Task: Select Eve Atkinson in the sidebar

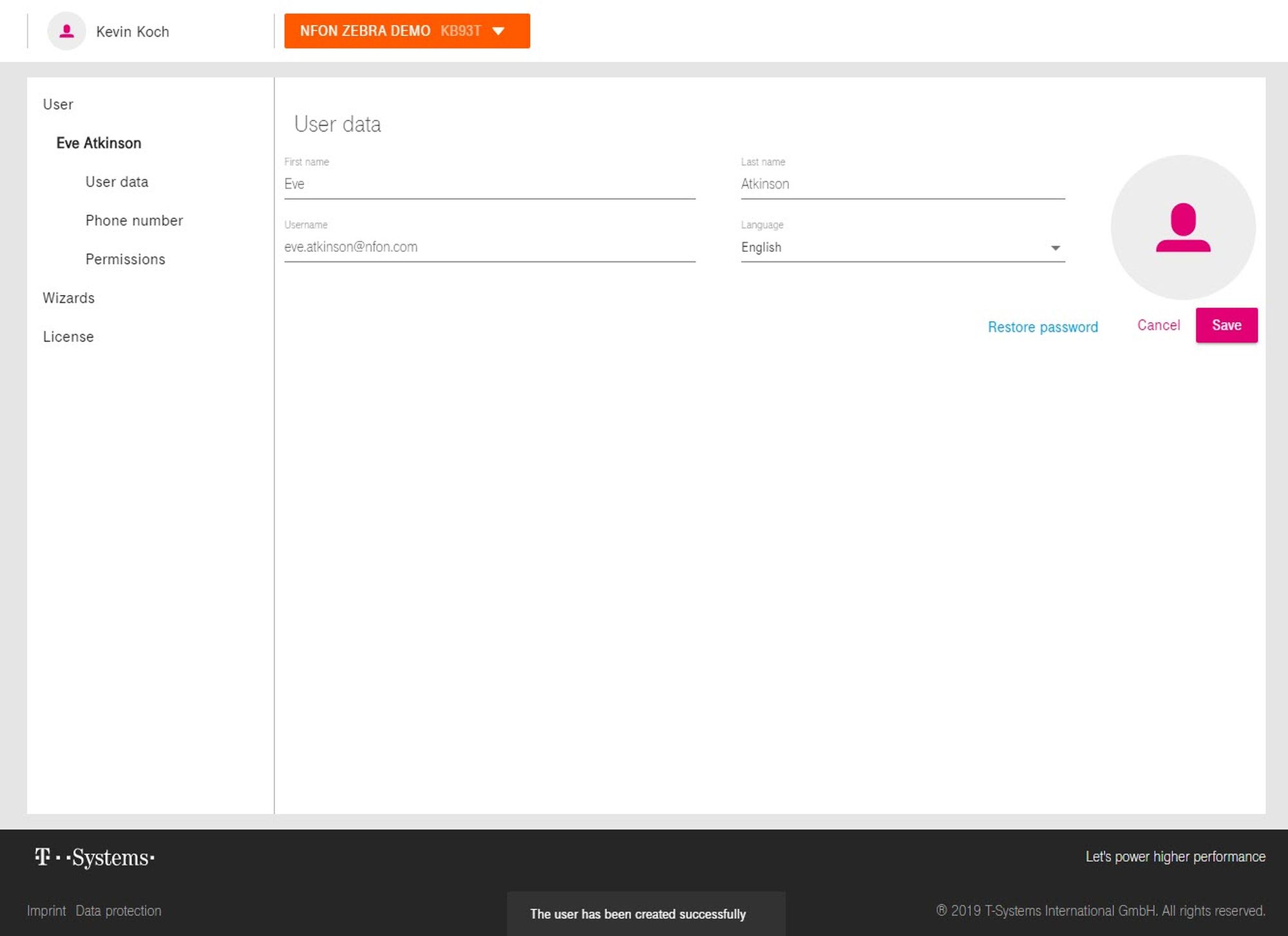Action: point(99,143)
